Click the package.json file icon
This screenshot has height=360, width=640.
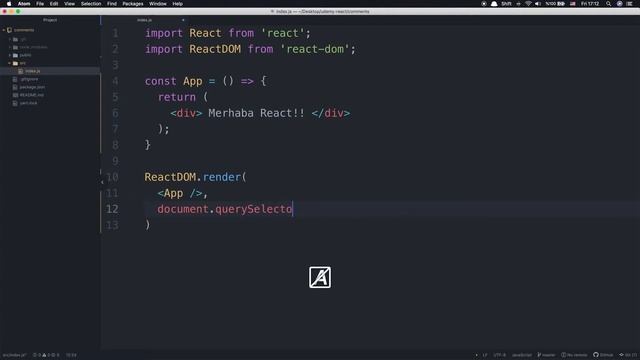point(15,87)
